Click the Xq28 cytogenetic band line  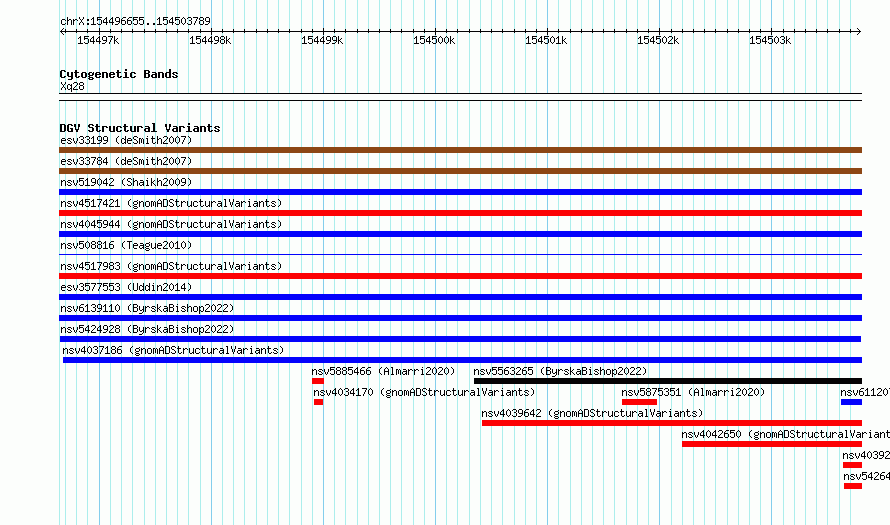click(460, 97)
